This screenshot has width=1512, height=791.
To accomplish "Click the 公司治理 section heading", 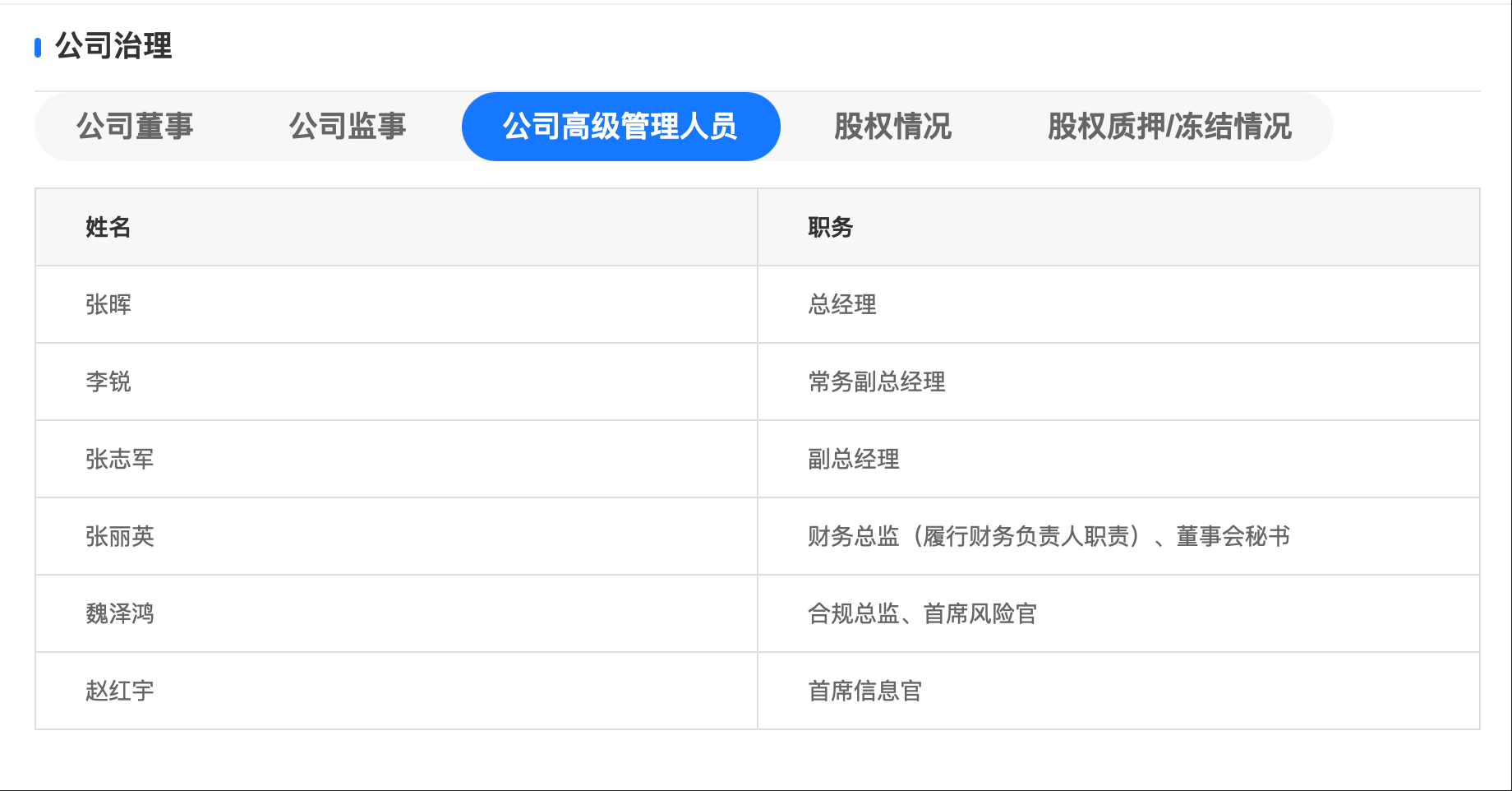I will 113,46.
